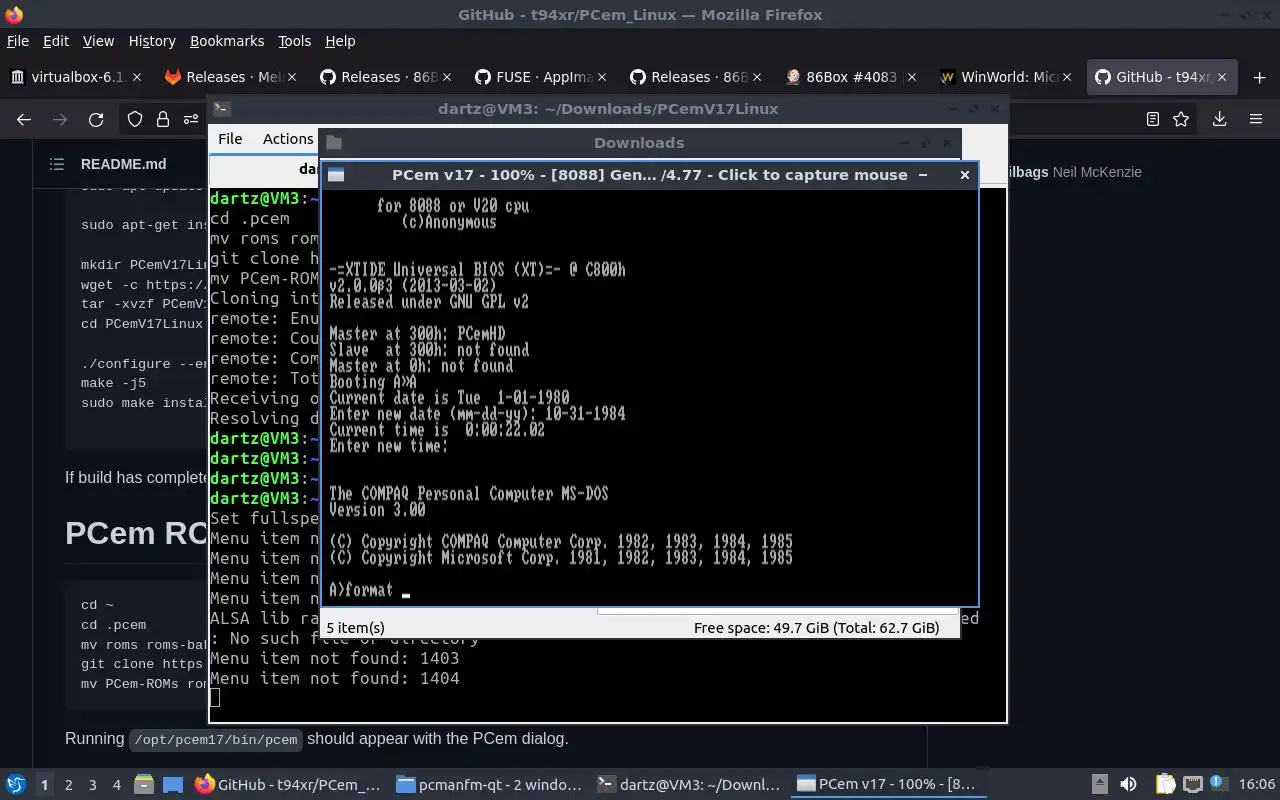Open the Firefox History menu
Viewport: 1280px width, 800px height.
click(x=152, y=41)
